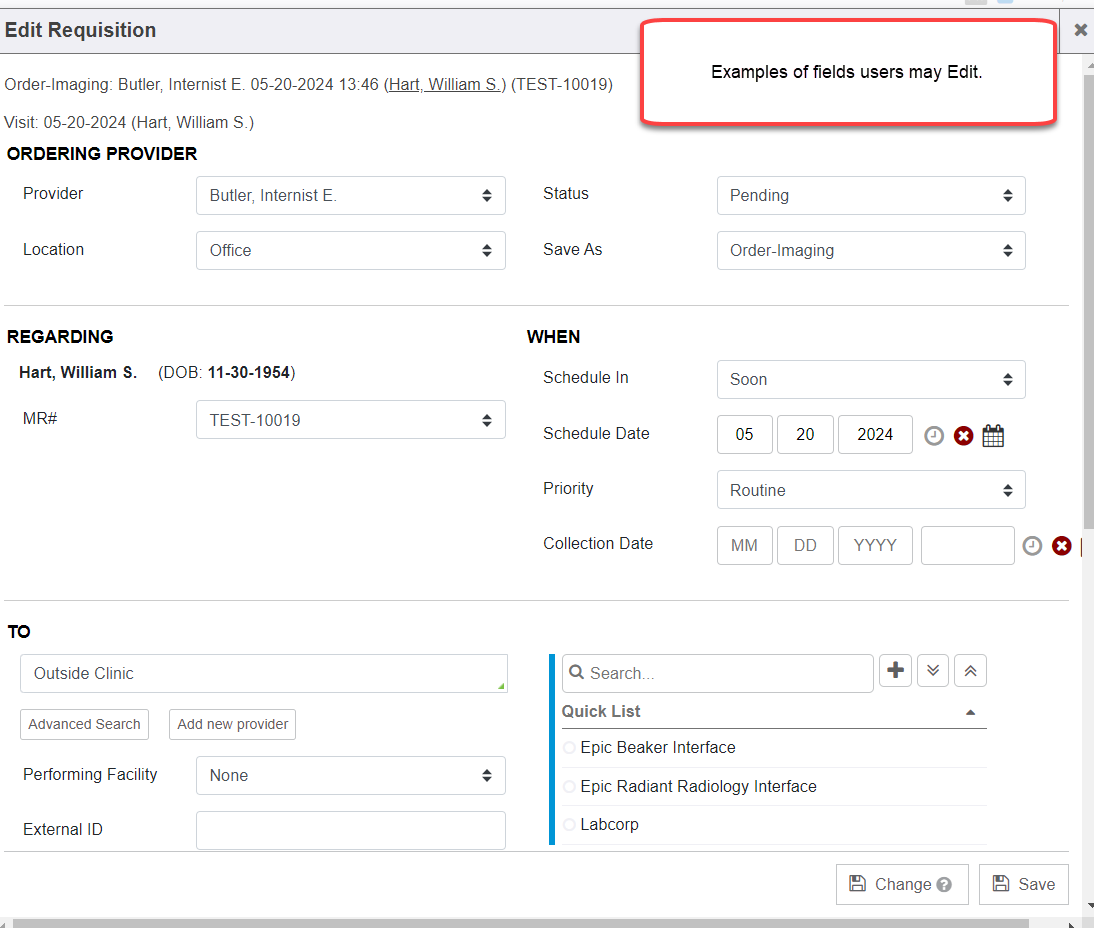Click the Schedule Date clock icon

(934, 436)
